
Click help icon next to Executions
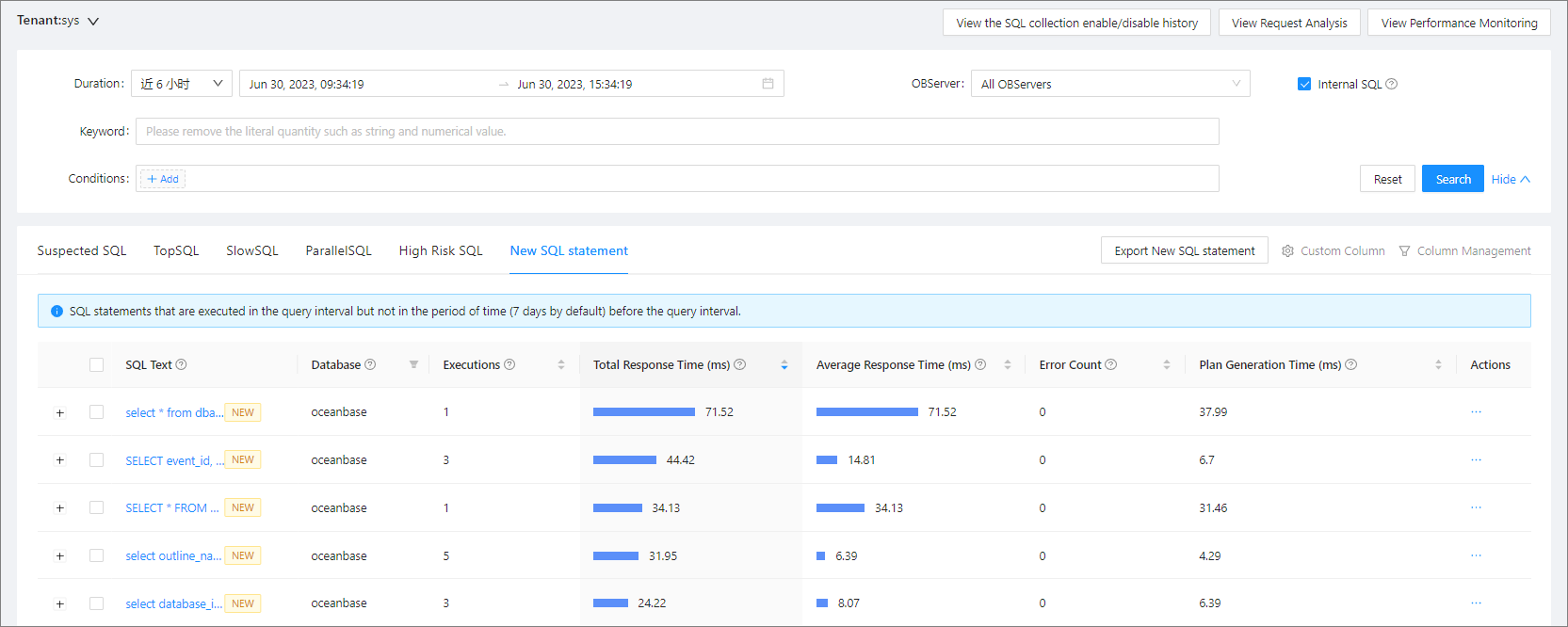[x=509, y=365]
